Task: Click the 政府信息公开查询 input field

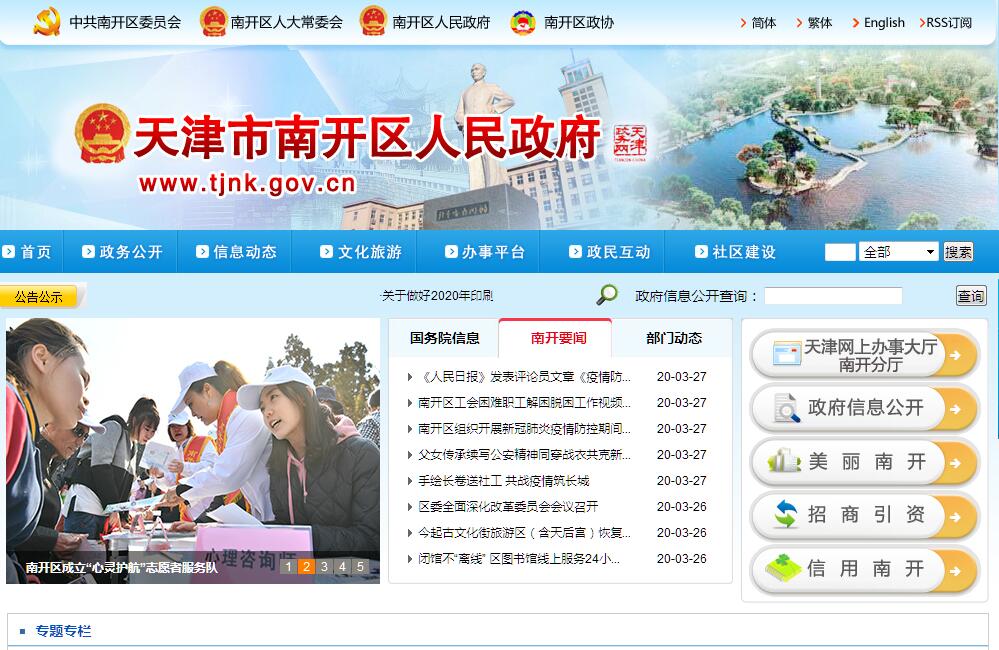Action: 833,296
